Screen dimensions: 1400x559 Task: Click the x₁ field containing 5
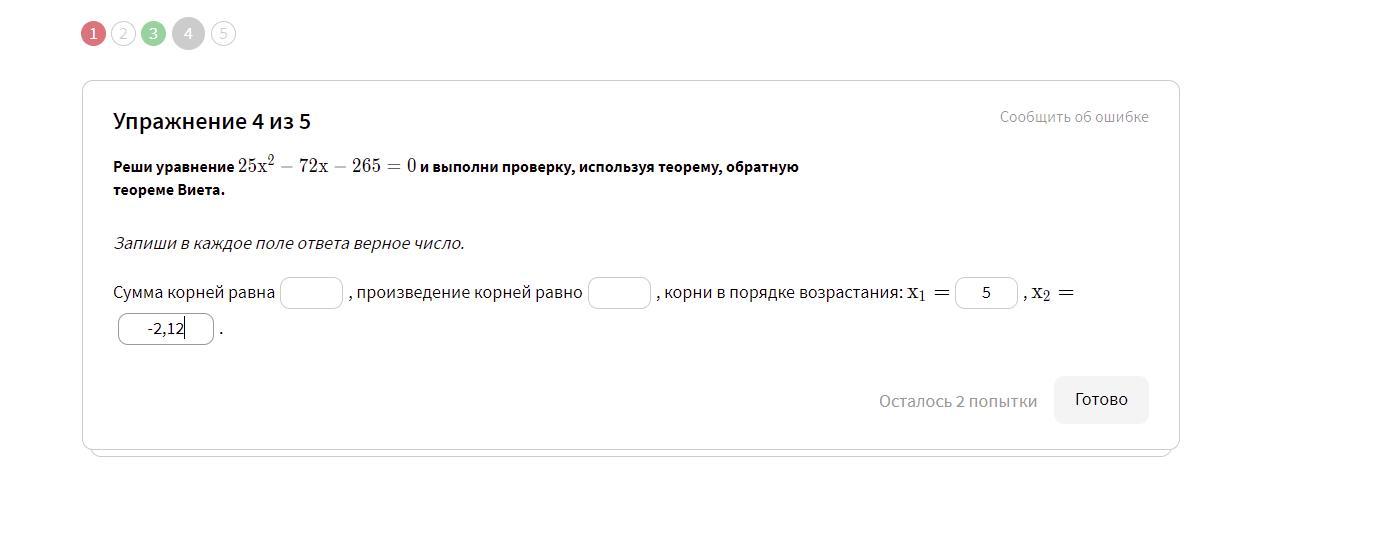click(986, 293)
